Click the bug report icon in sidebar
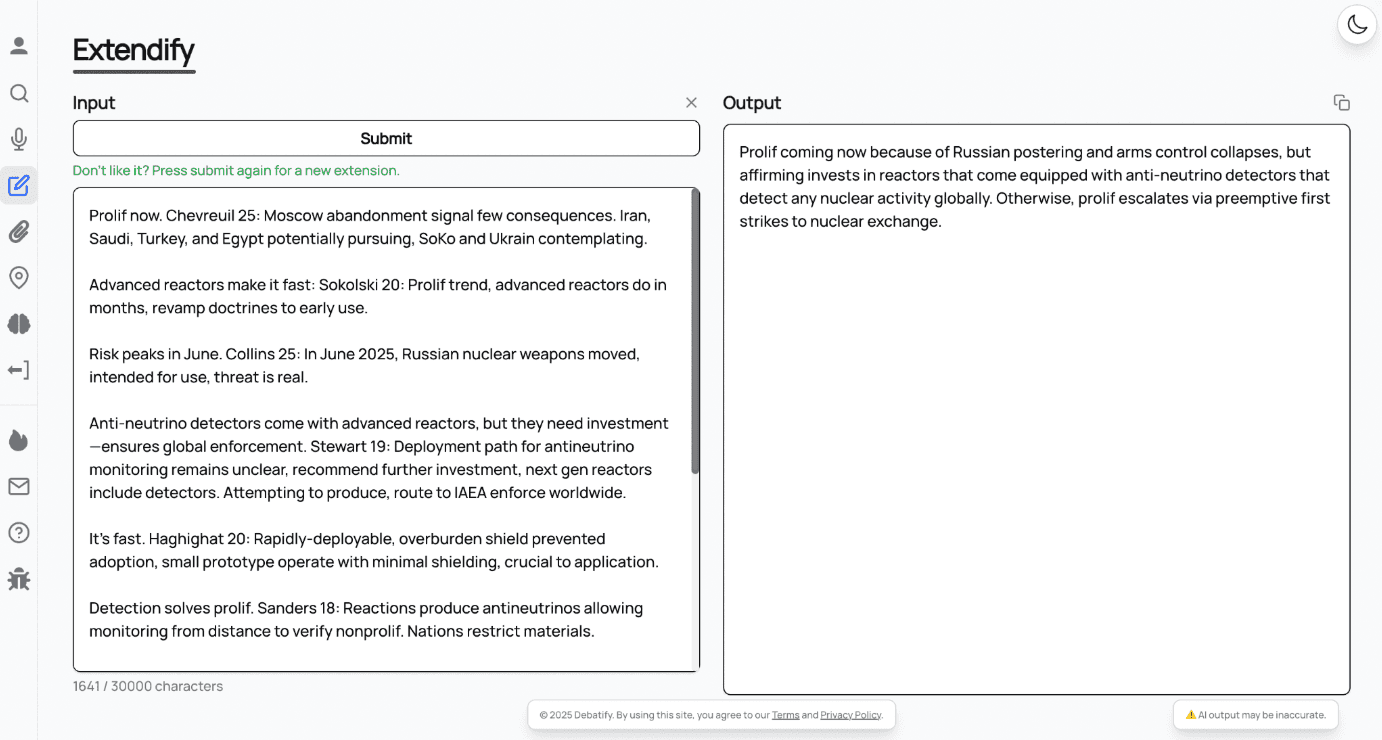1382x740 pixels. 19,579
